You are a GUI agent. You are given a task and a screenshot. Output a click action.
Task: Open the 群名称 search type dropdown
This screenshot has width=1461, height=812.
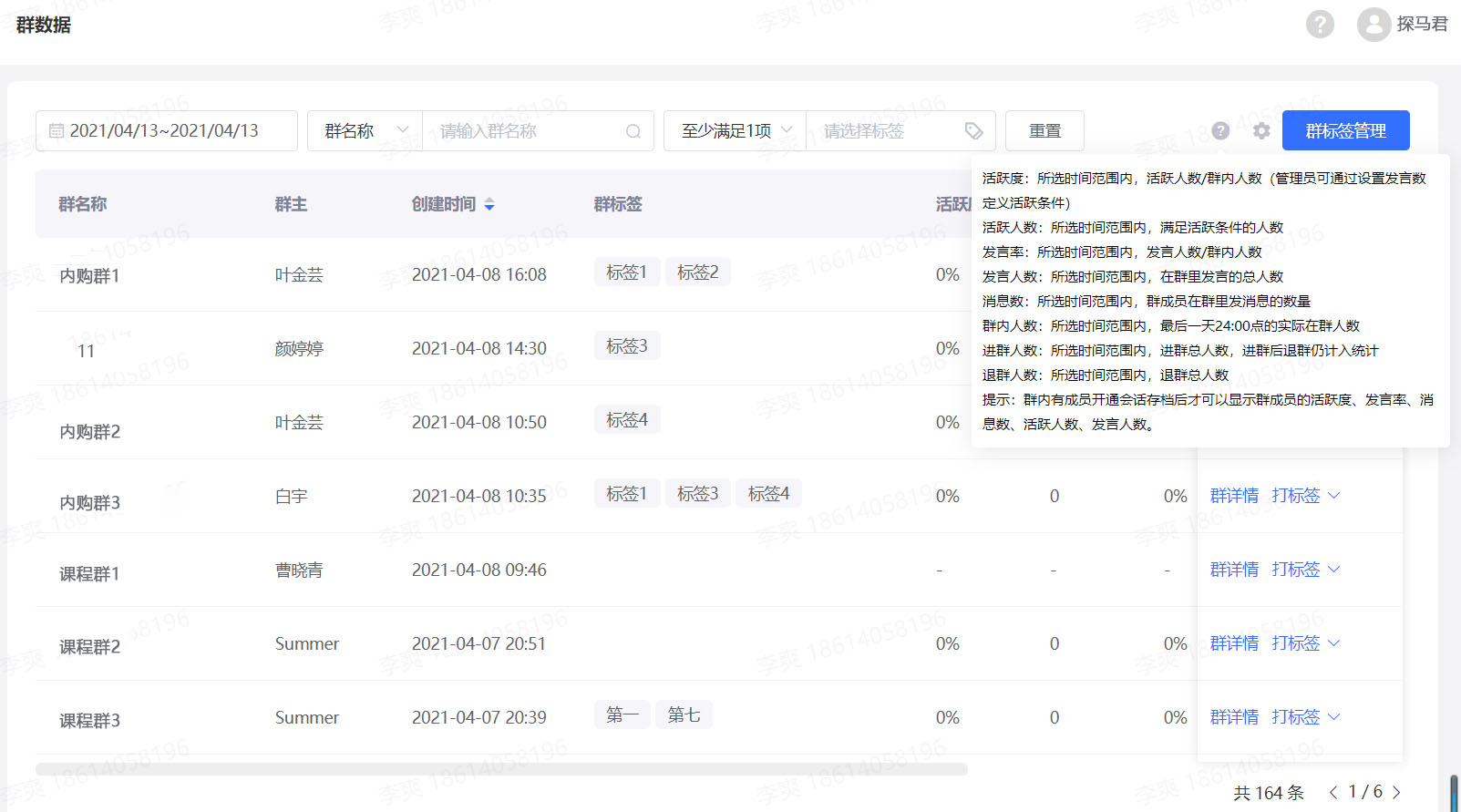point(365,131)
